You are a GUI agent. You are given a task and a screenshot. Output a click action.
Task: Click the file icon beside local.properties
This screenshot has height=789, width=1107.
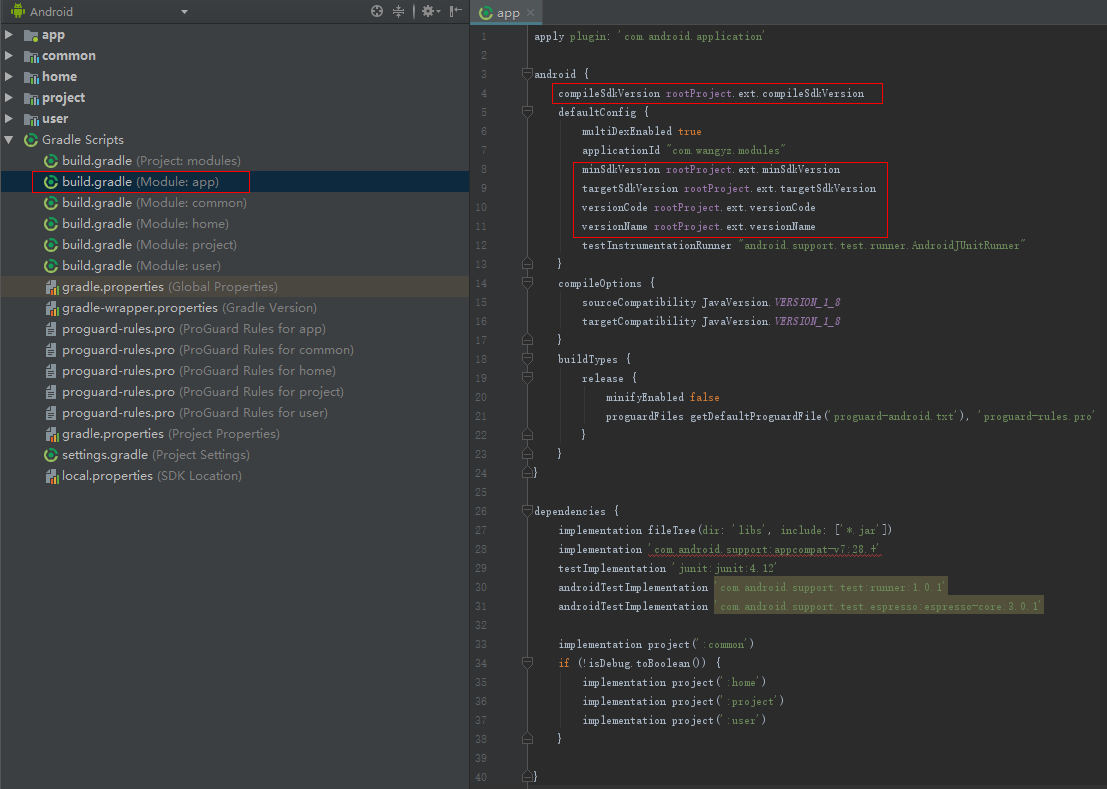tap(52, 476)
